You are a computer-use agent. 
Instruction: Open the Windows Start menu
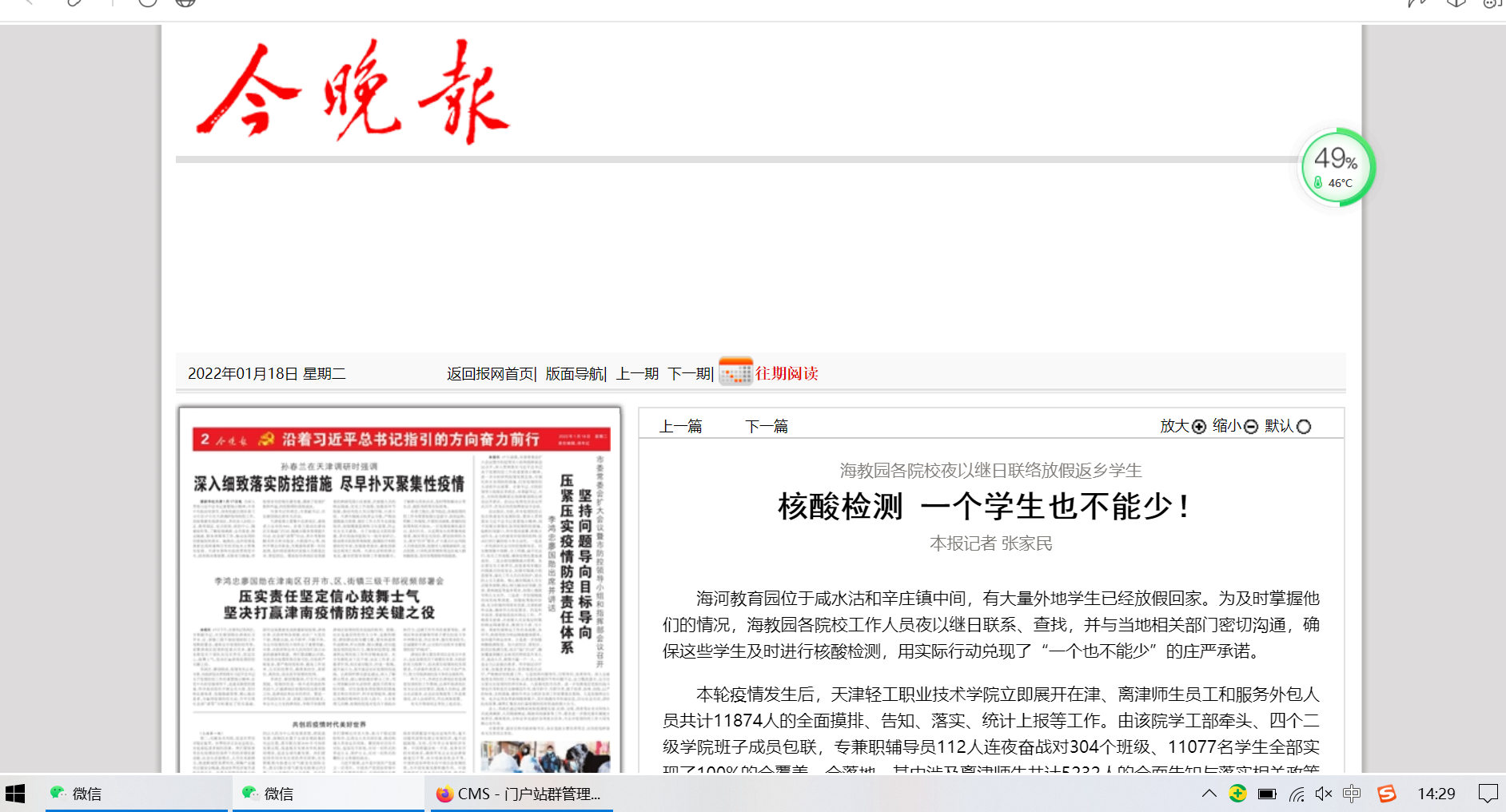tap(15, 794)
